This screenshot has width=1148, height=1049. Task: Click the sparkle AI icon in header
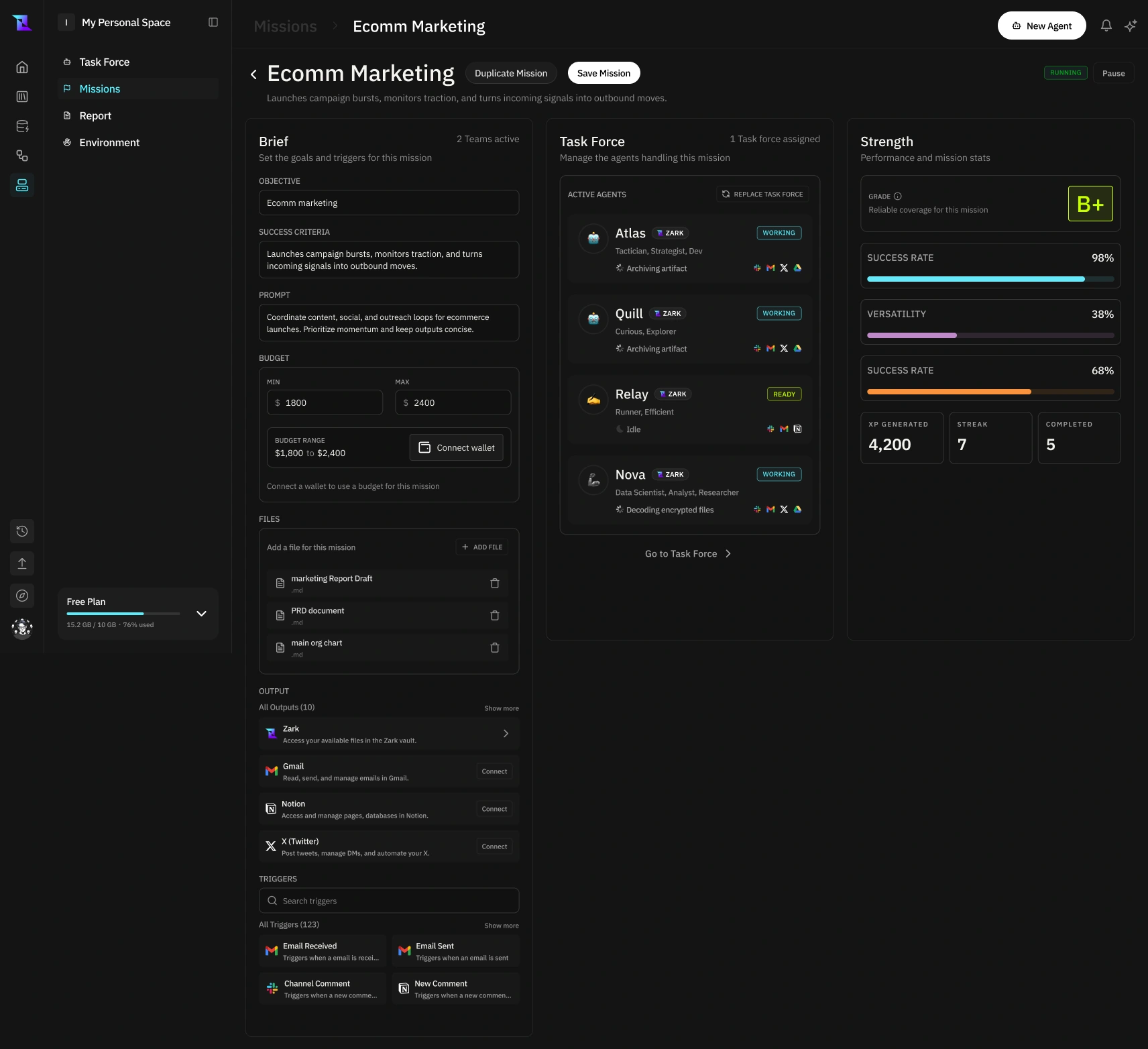[1131, 25]
